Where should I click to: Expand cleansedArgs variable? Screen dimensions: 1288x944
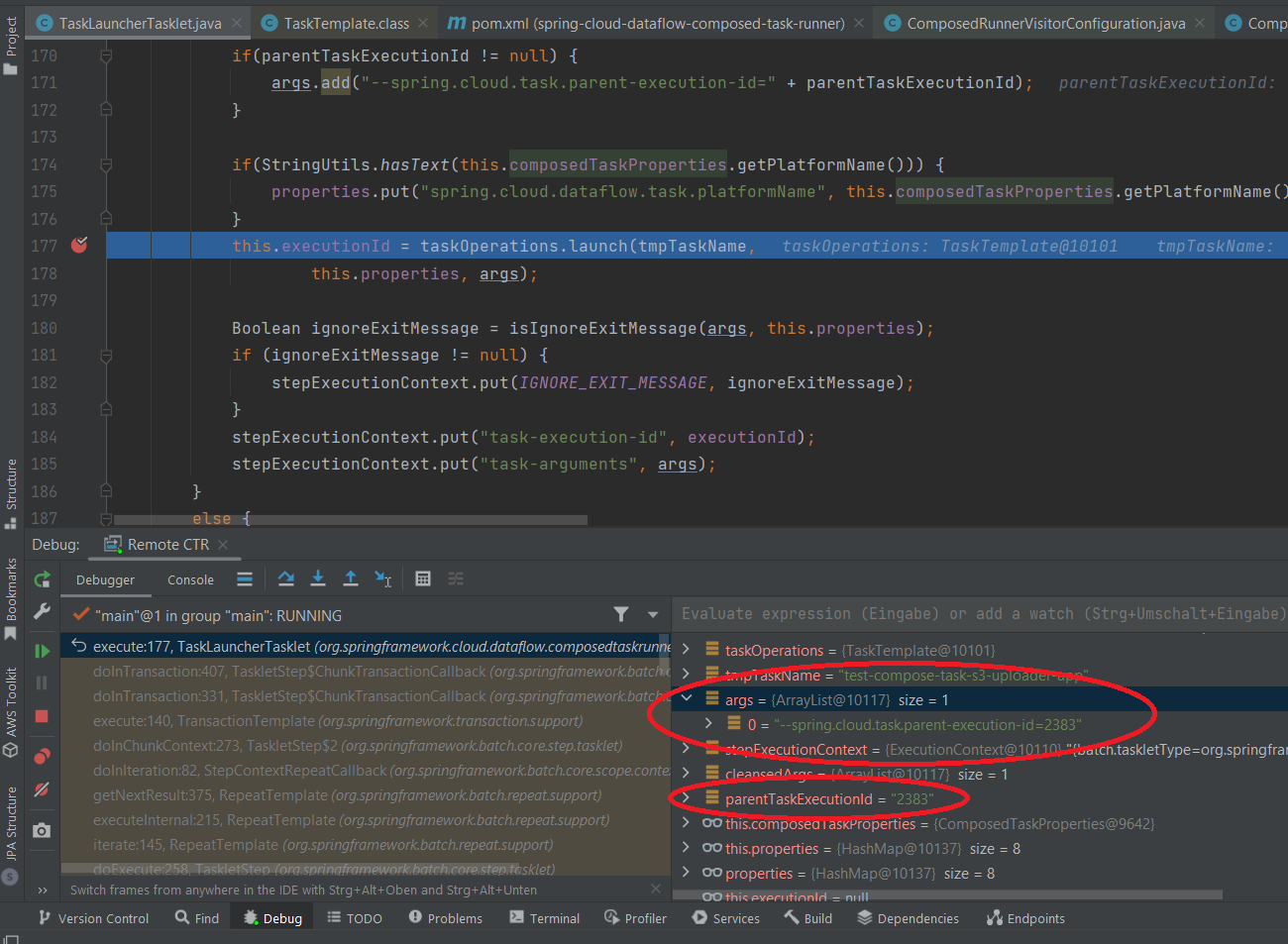click(686, 774)
